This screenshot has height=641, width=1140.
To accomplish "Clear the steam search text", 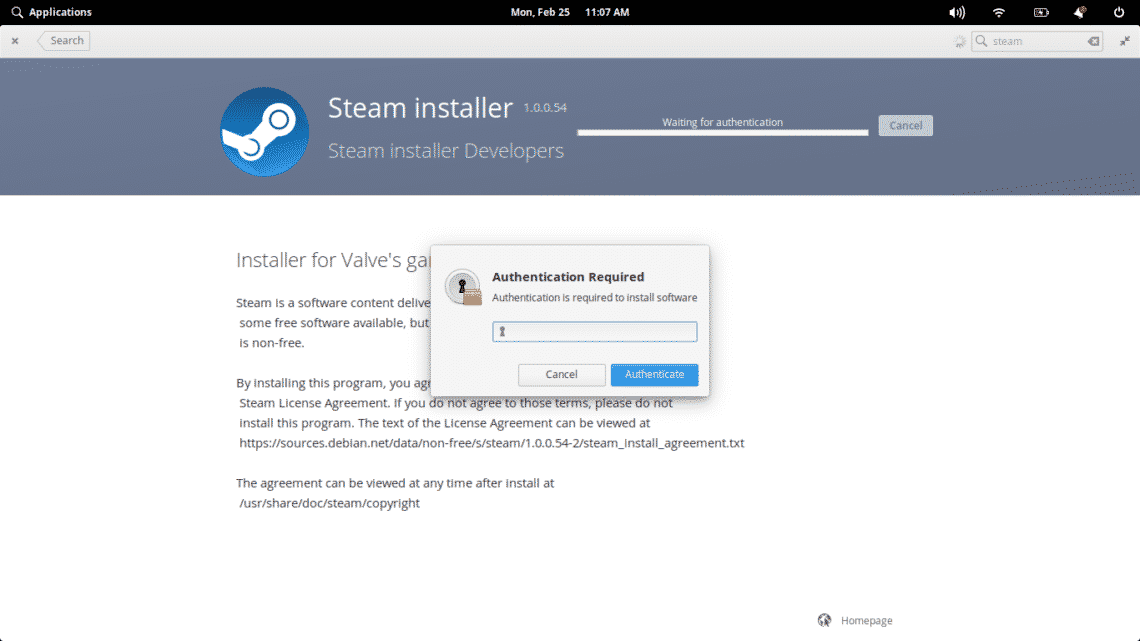I will tap(1093, 41).
